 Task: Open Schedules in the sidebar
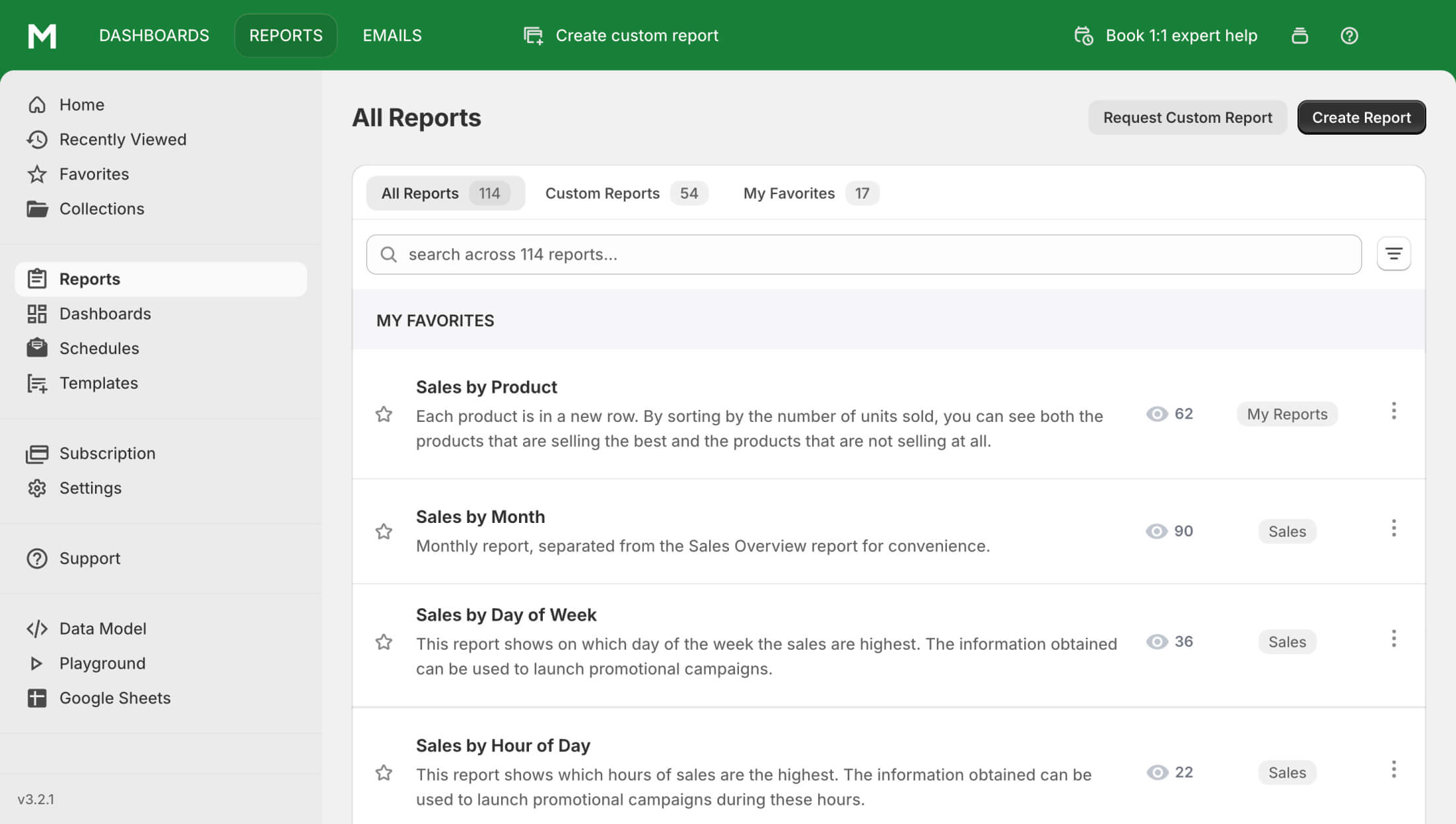(x=99, y=348)
